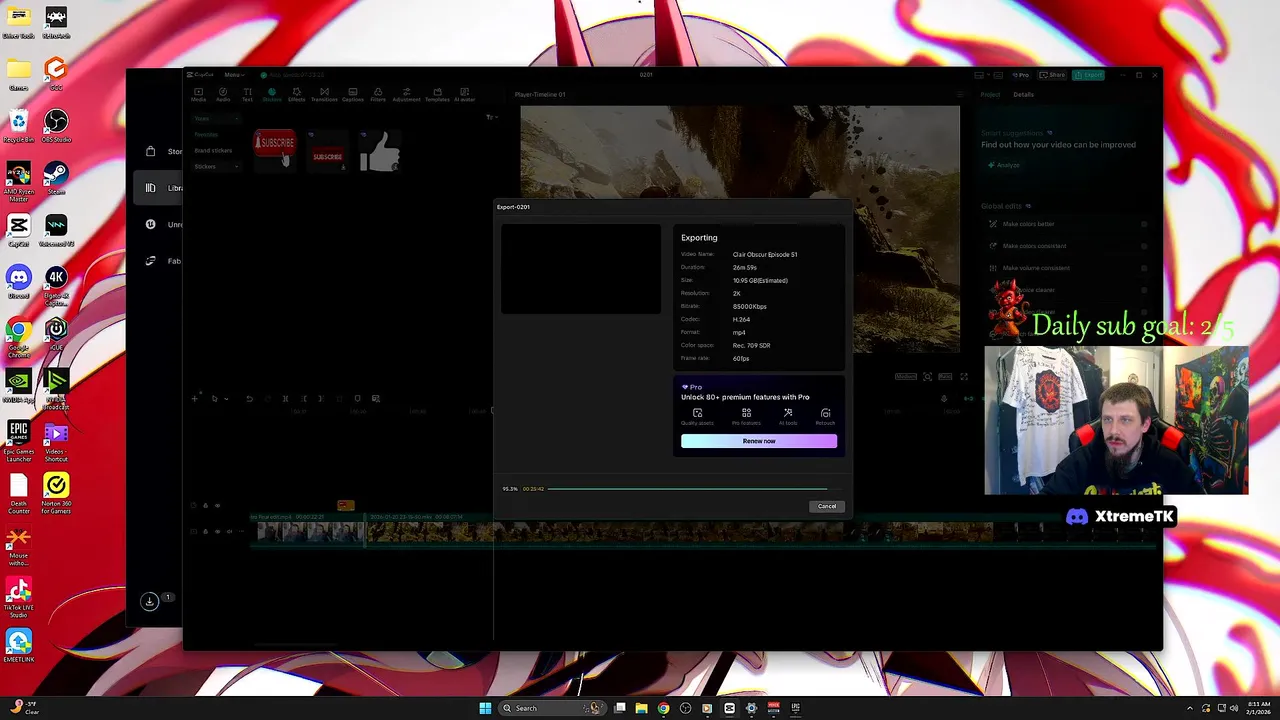The height and width of the screenshot is (720, 1280).
Task: Open File Explorer from taskbar
Action: [641, 708]
